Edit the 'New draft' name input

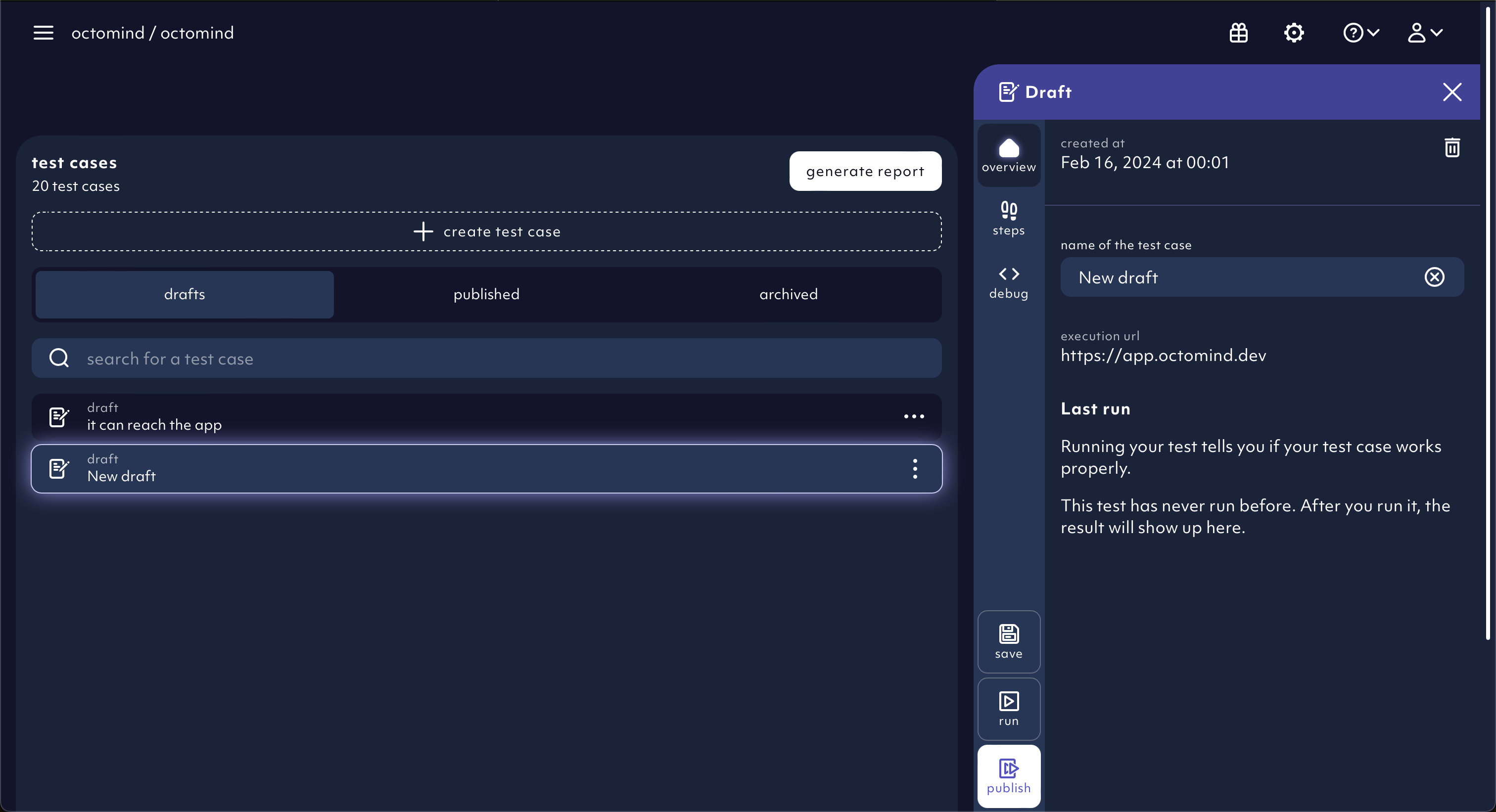tap(1262, 277)
